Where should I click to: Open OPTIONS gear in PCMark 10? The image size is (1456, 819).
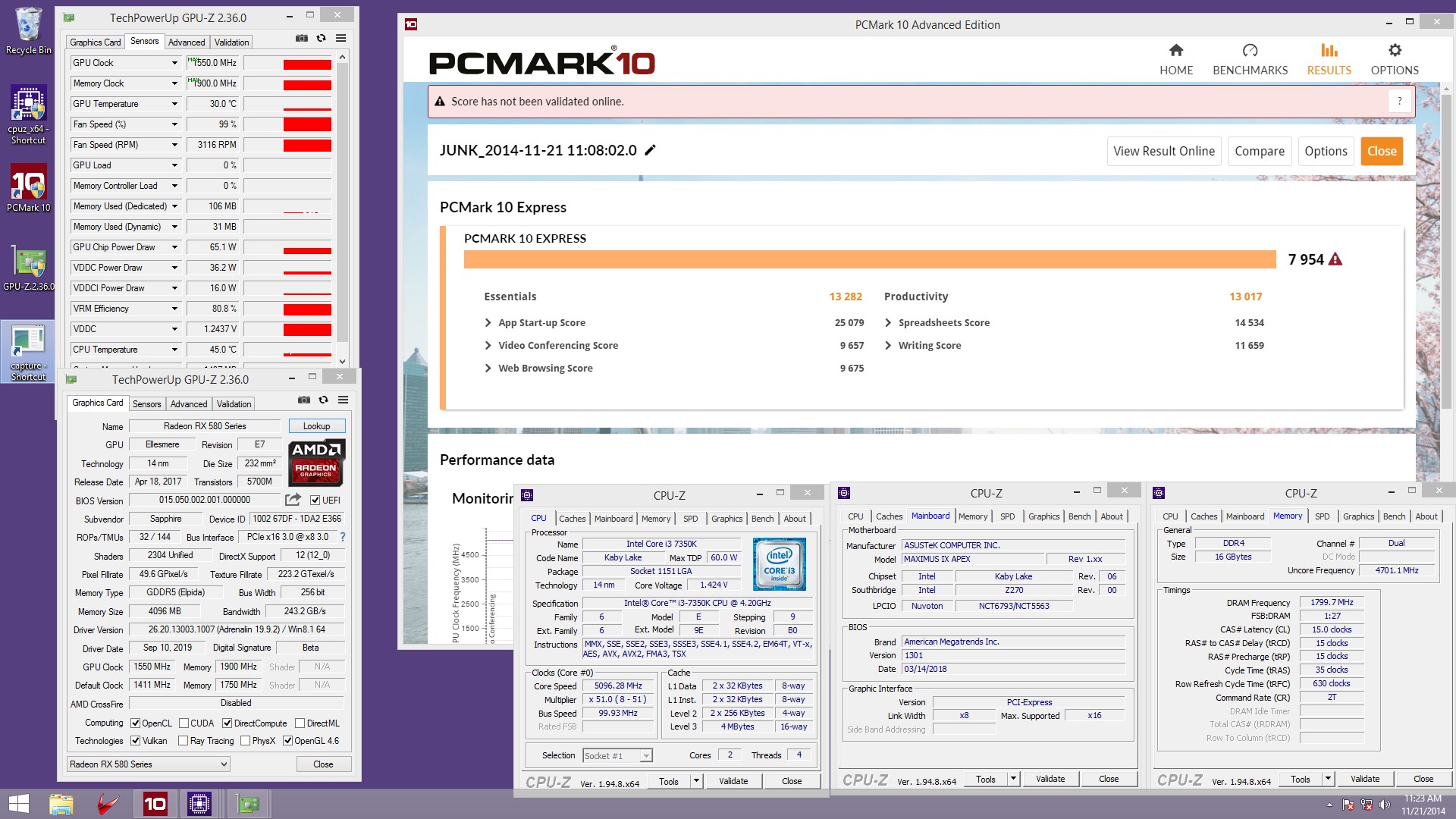[x=1395, y=59]
